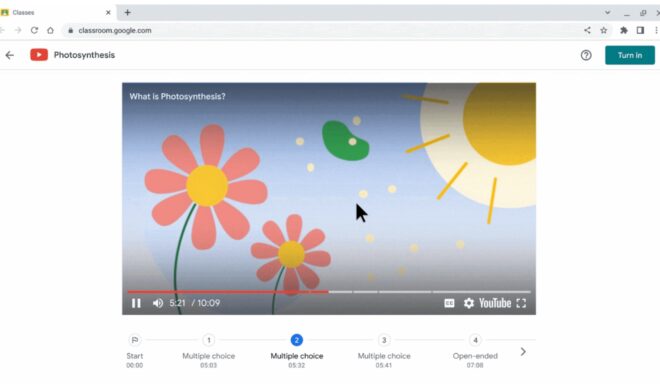
Task: Click the video title What is Photosynthesis?
Action: tap(177, 96)
